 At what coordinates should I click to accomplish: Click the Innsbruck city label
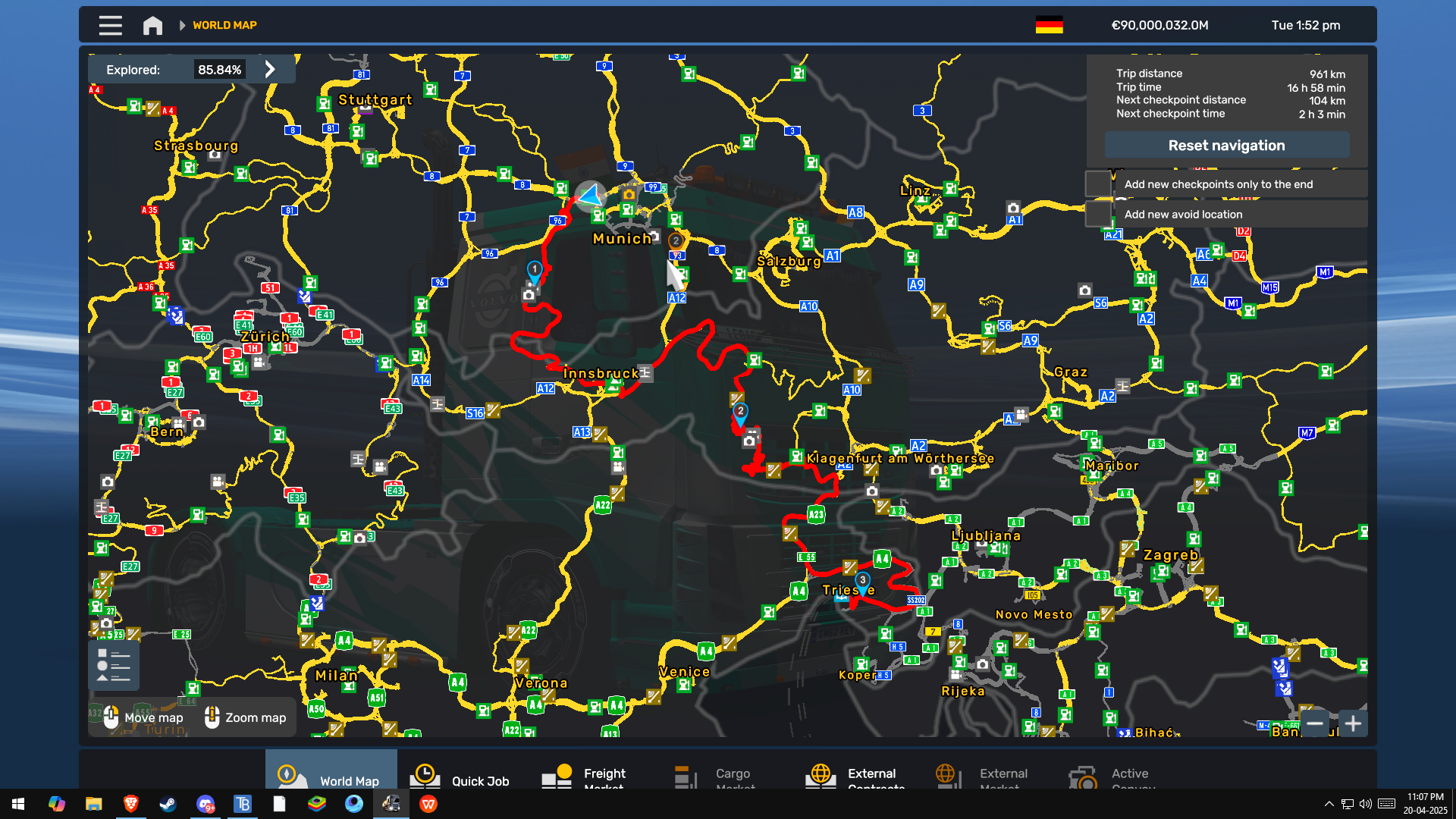601,373
